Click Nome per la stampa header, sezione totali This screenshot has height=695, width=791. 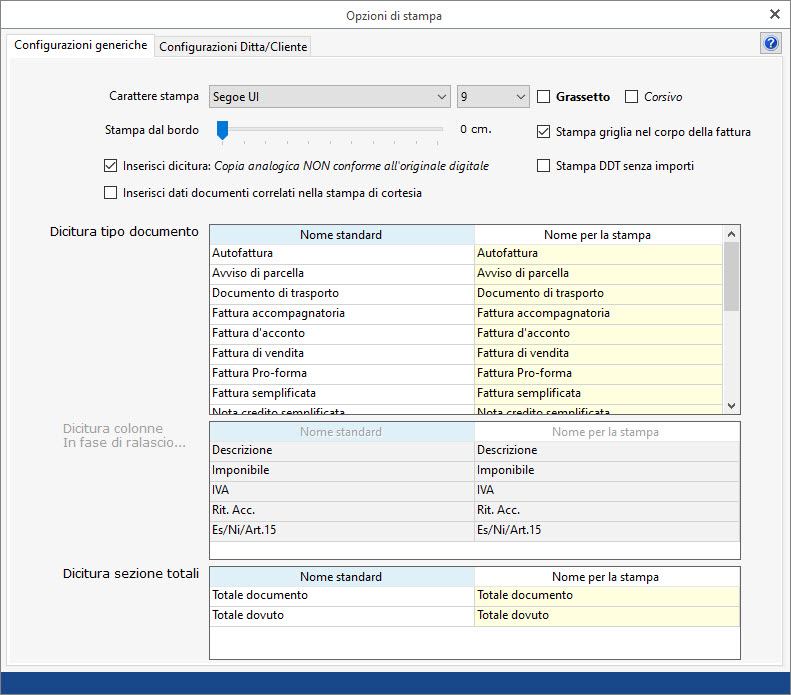coord(607,577)
